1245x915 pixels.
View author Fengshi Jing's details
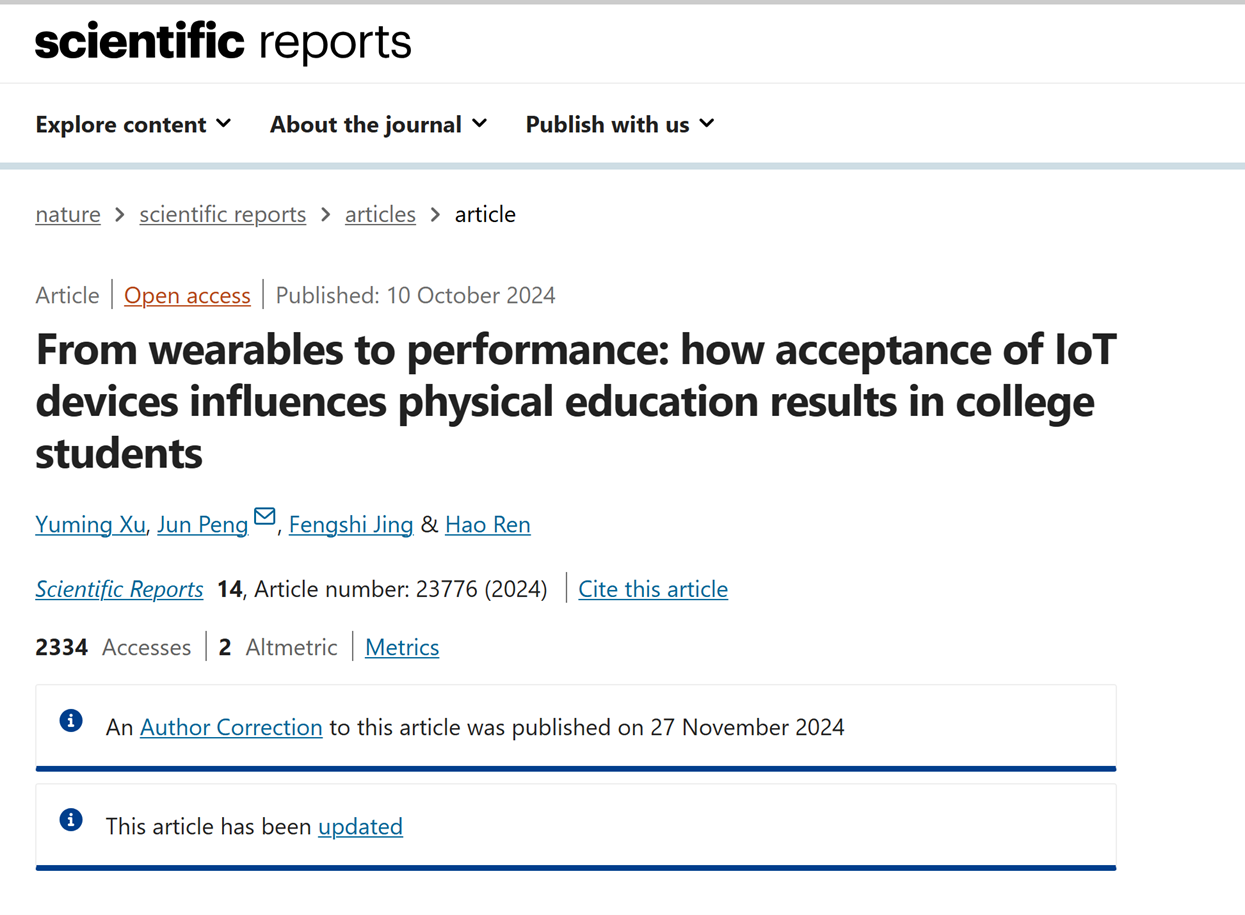click(x=350, y=524)
